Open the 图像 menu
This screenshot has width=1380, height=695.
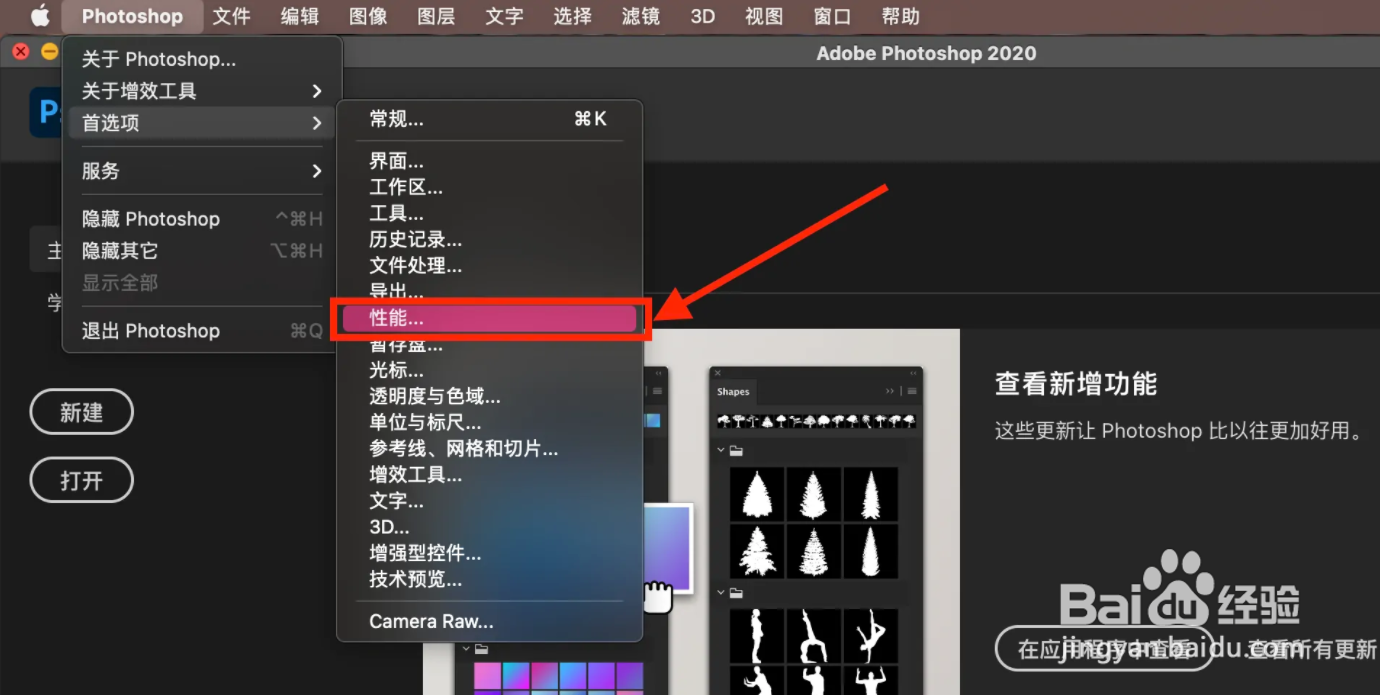(x=368, y=16)
